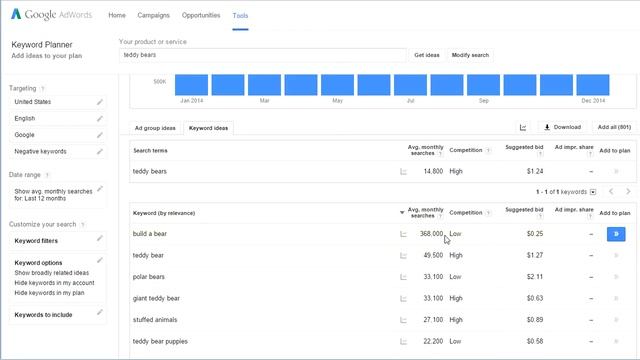The height and width of the screenshot is (360, 640).
Task: Edit the English language targeting pencil
Action: [x=100, y=119]
